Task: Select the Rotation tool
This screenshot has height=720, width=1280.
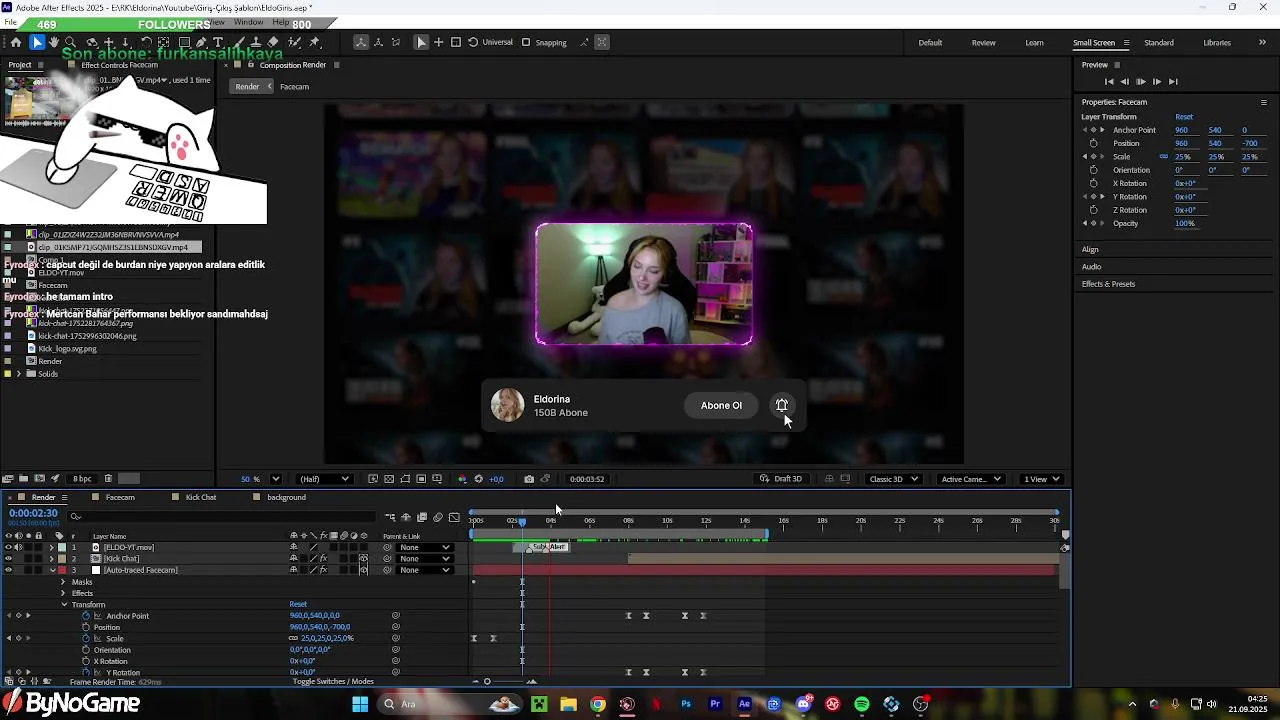Action: point(146,42)
